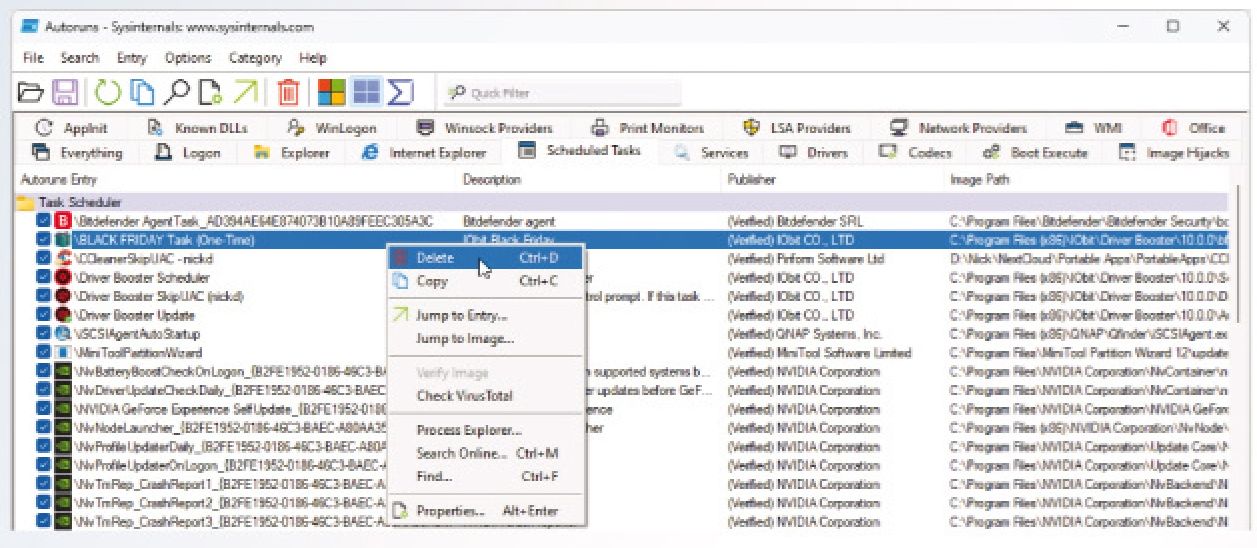
Task: Uncheck the Driver Booster Update checkbox
Action: [44, 315]
